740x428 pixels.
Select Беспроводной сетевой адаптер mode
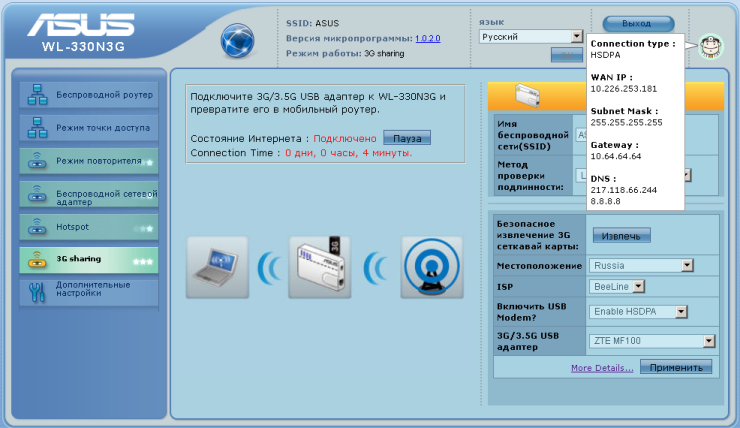pyautogui.click(x=89, y=194)
